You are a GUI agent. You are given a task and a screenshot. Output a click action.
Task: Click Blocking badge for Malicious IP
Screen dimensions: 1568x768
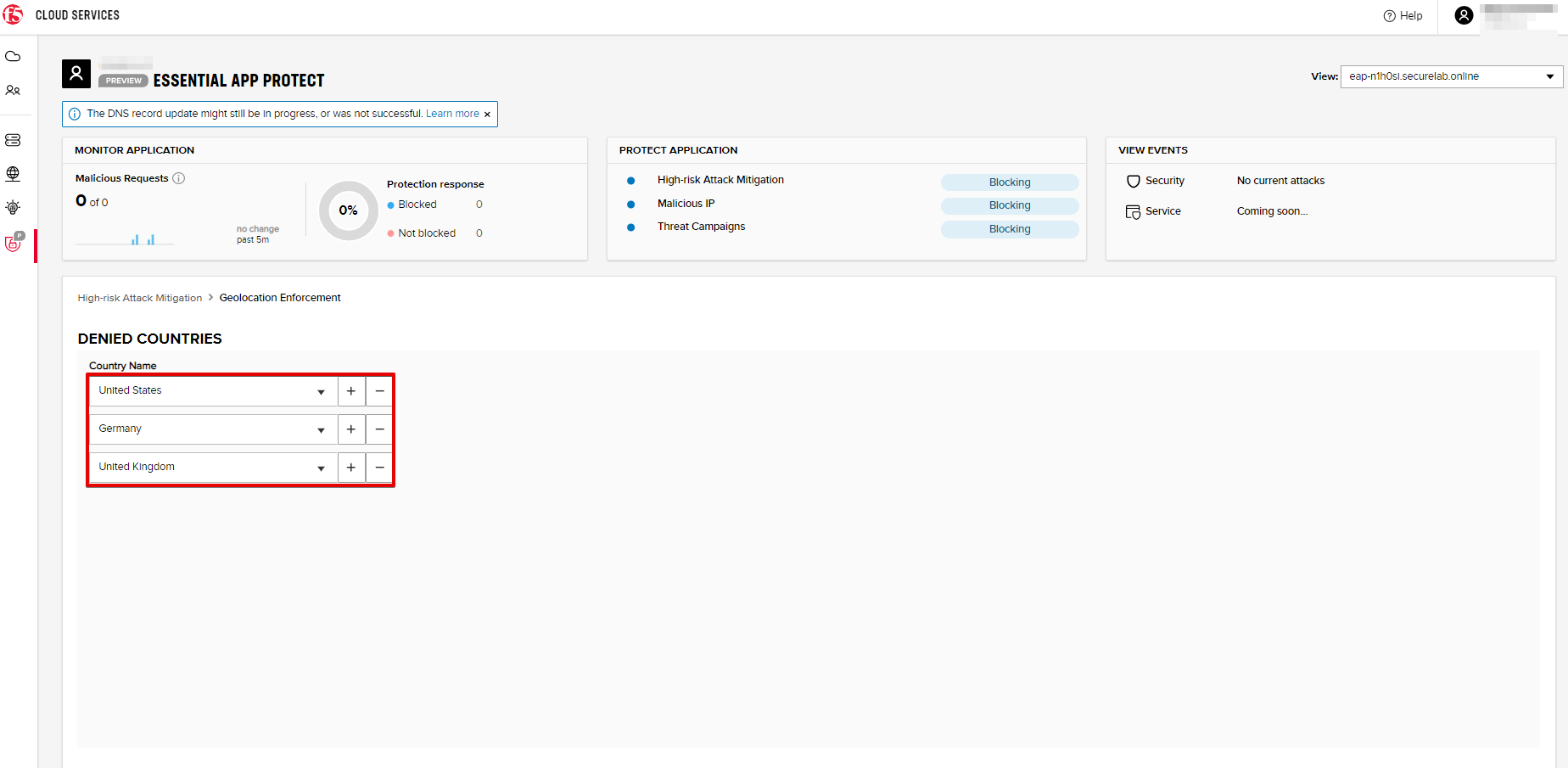coord(1010,205)
